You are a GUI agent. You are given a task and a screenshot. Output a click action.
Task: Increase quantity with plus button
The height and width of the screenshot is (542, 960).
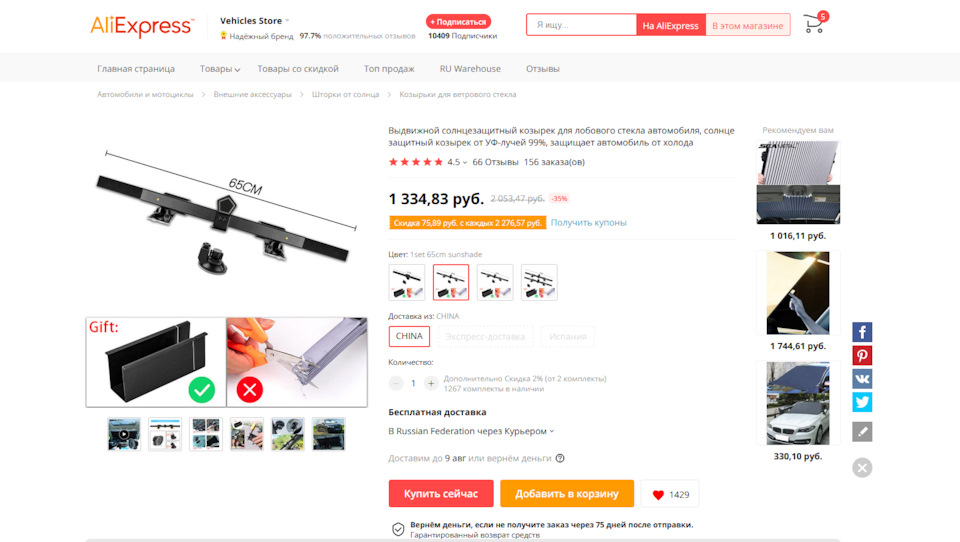[x=431, y=383]
